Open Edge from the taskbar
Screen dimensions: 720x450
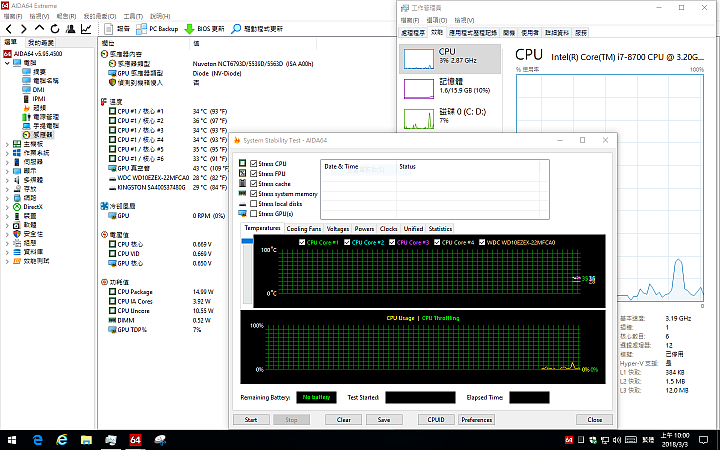pos(38,440)
